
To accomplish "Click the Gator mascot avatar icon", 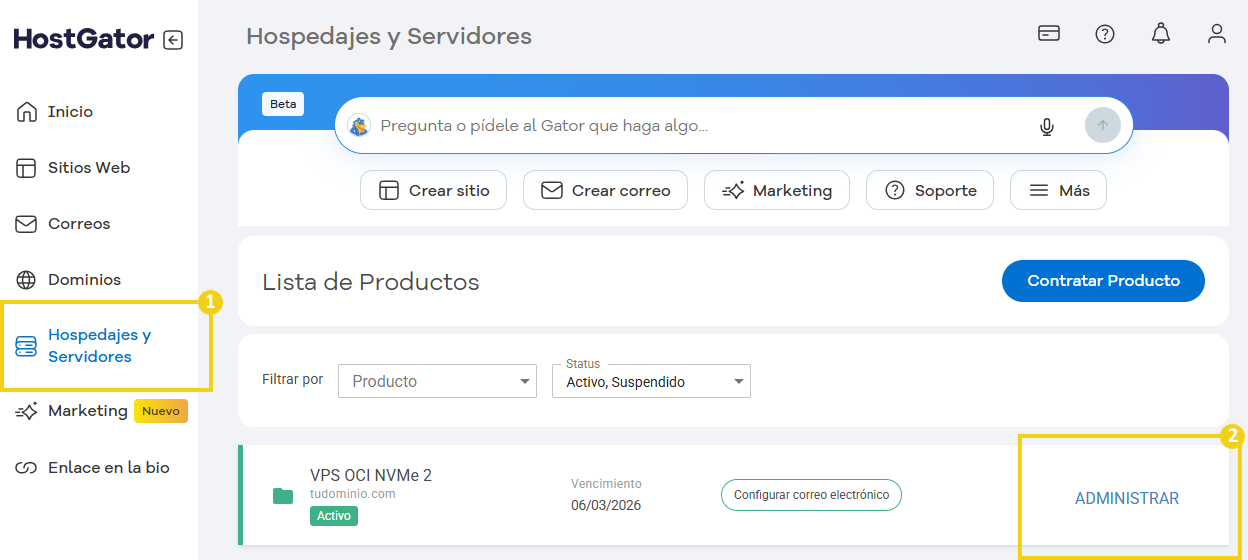I will (359, 126).
